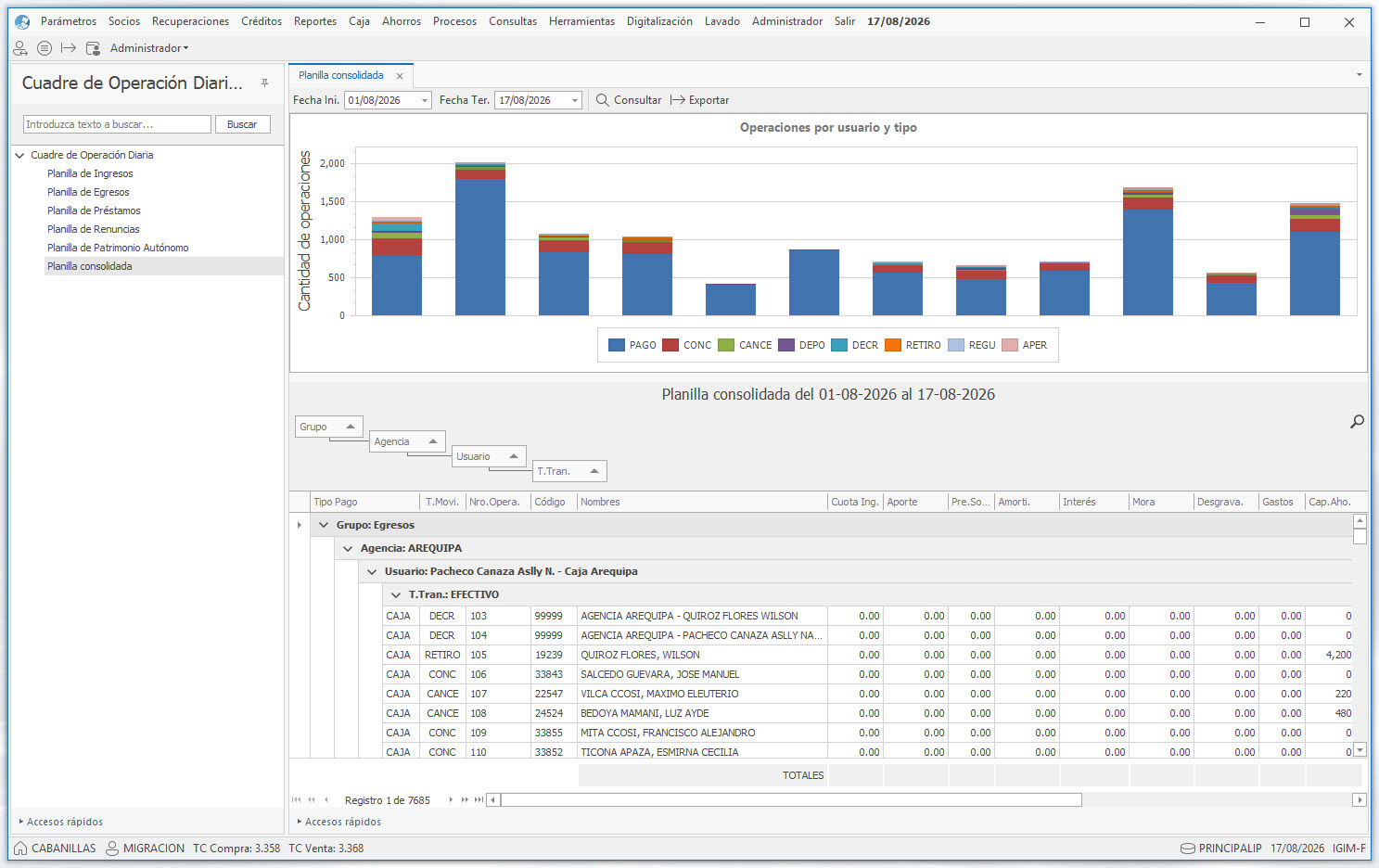1379x868 pixels.
Task: Collapse the T.Tran.: EFECTIVO group row
Action: pyautogui.click(x=396, y=594)
